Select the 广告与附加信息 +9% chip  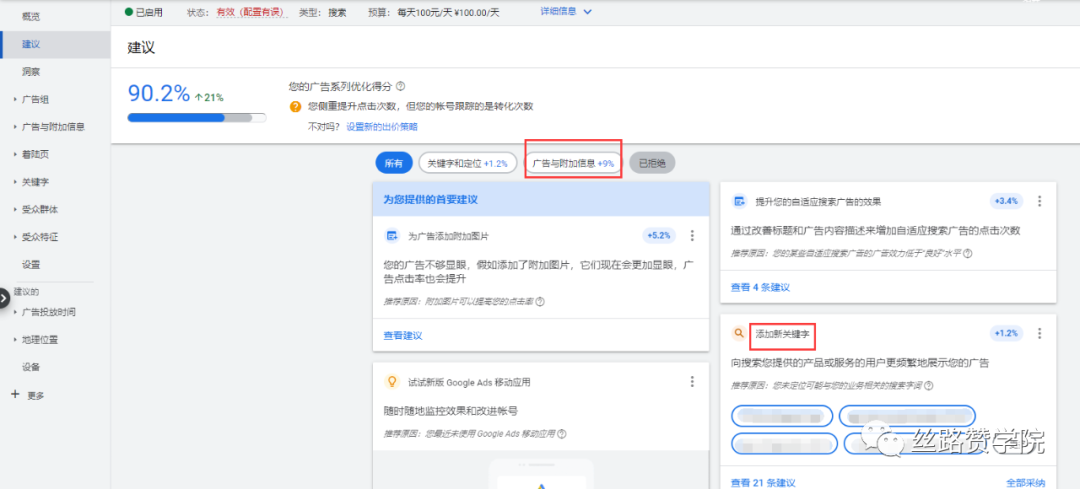[x=573, y=163]
